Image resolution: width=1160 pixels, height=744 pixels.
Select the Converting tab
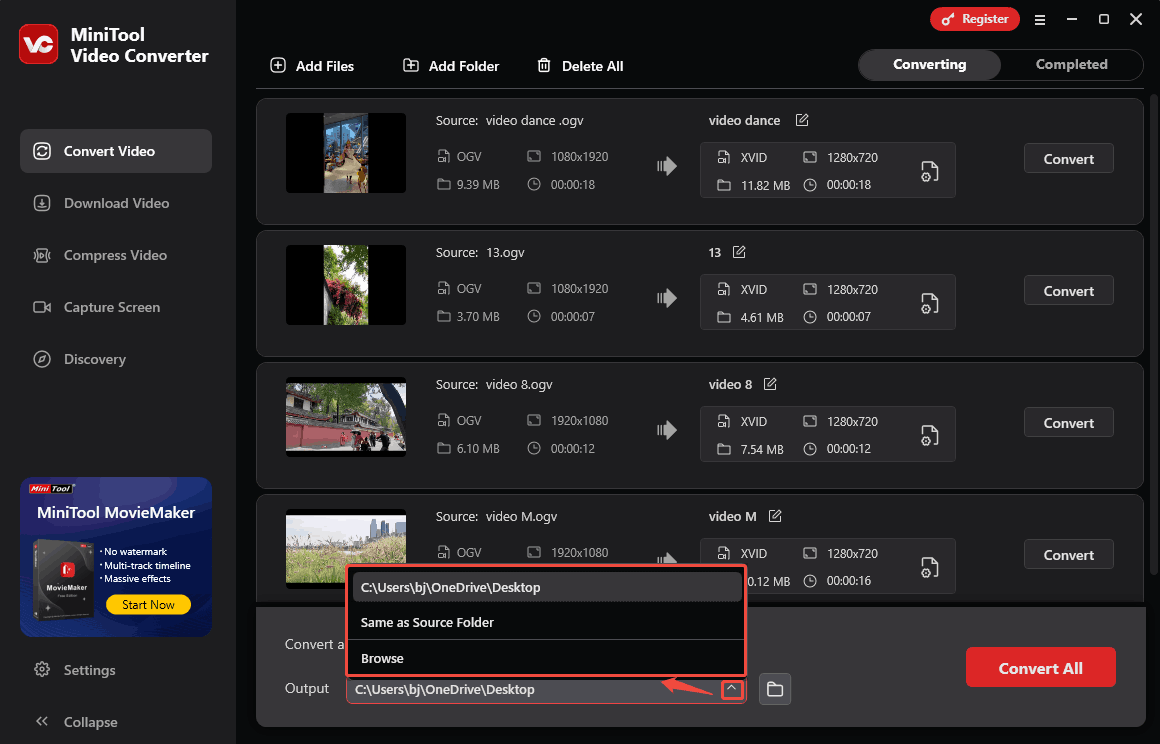[x=929, y=65]
